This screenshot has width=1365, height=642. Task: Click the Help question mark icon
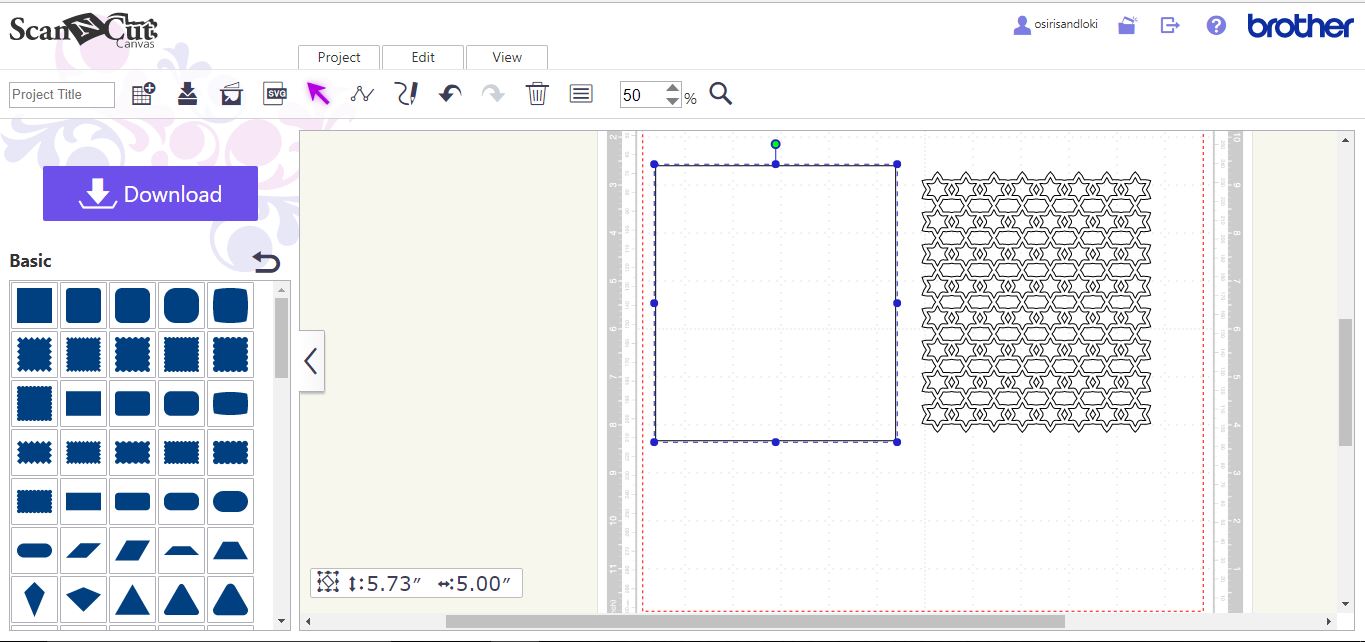[1215, 25]
